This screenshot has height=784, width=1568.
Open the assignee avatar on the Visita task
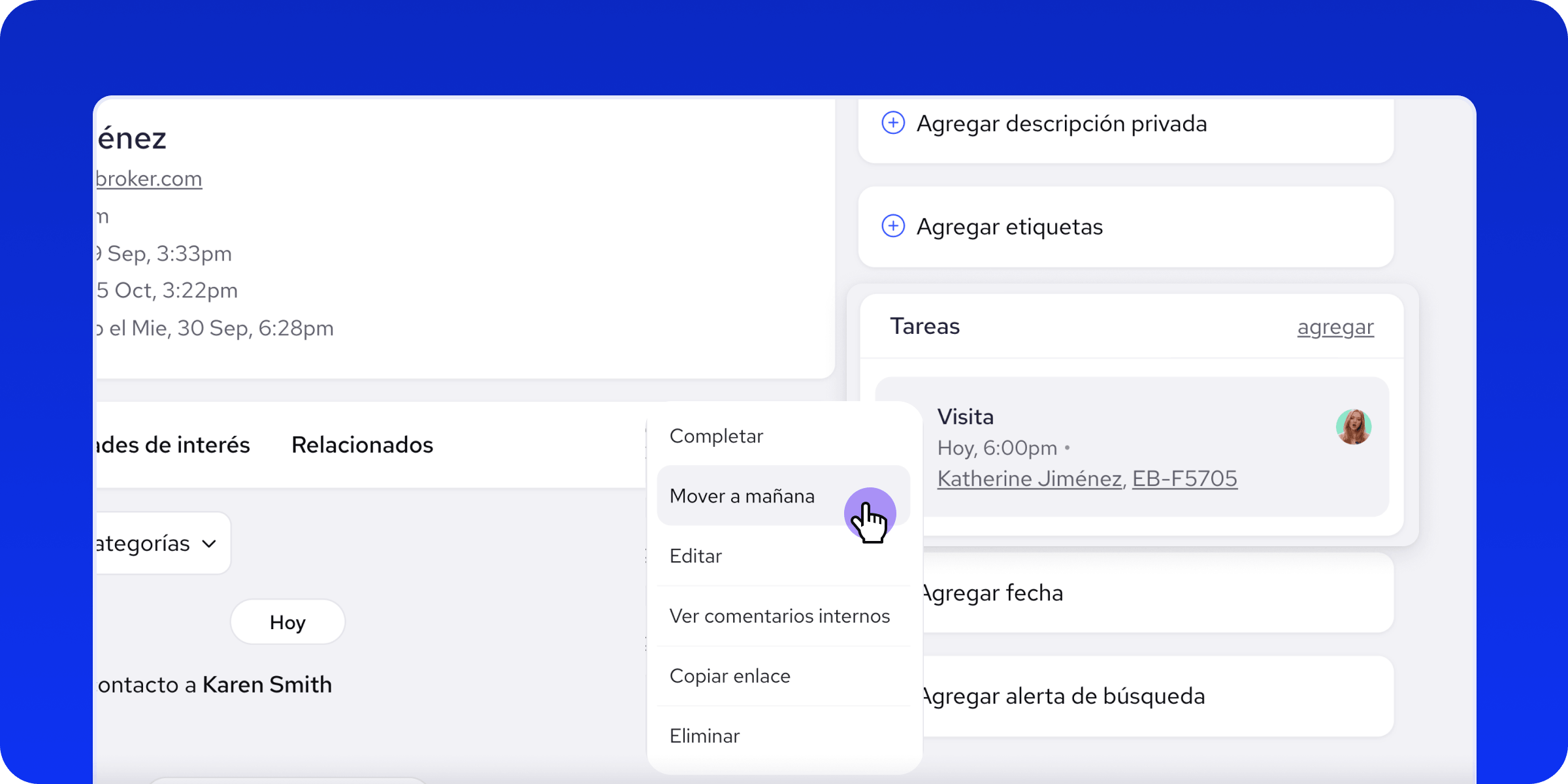tap(1353, 427)
